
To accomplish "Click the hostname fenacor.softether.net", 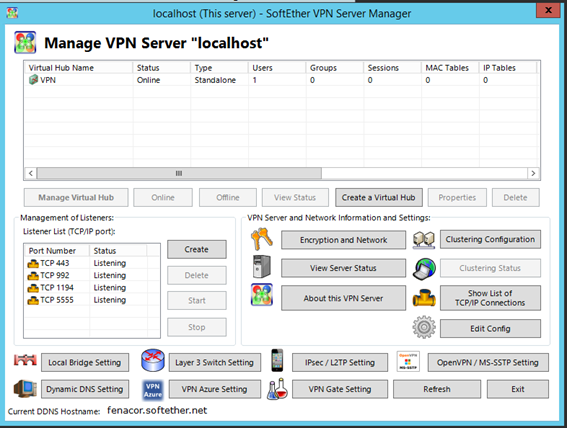I will pyautogui.click(x=157, y=411).
